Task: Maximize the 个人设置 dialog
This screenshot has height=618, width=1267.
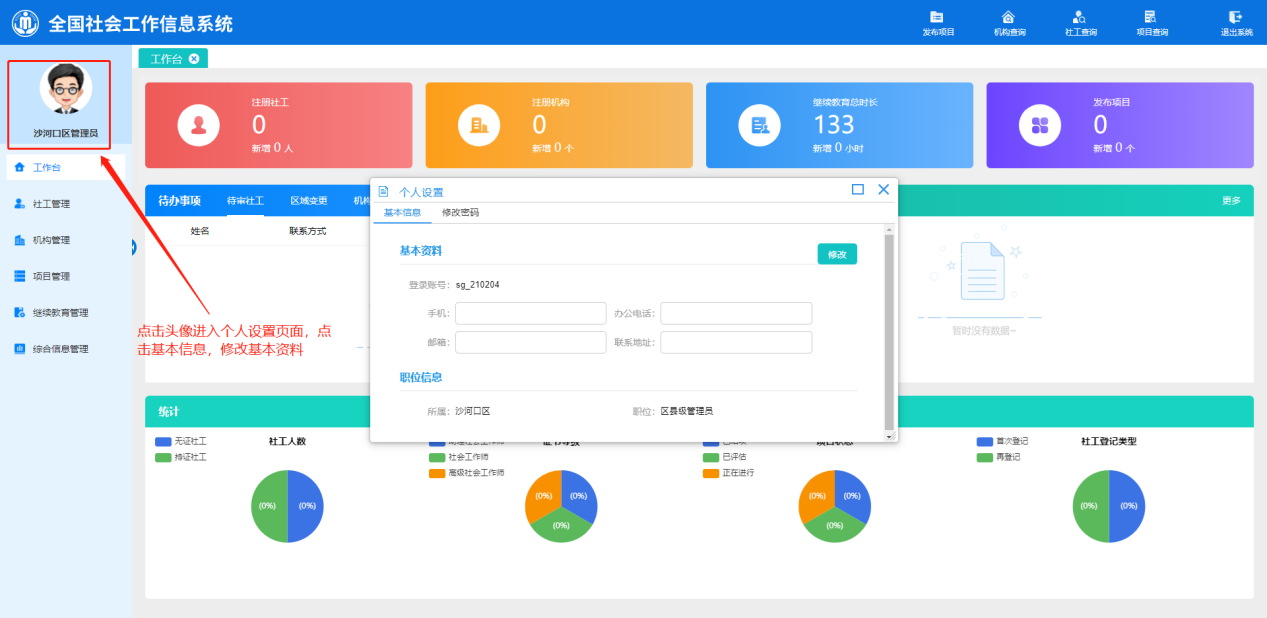Action: (858, 189)
